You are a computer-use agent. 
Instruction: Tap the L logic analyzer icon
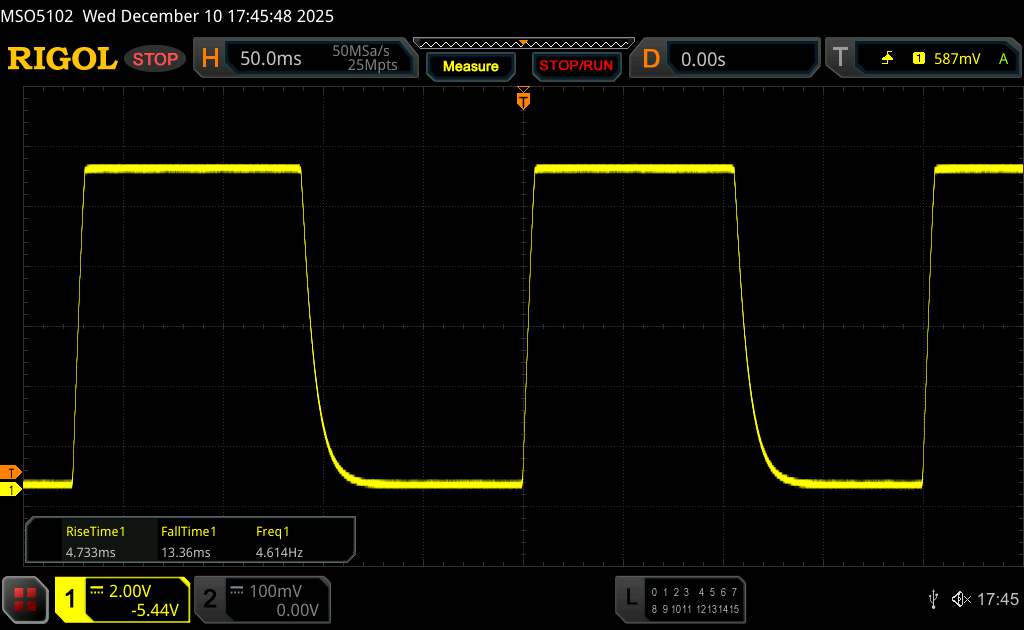pos(630,598)
